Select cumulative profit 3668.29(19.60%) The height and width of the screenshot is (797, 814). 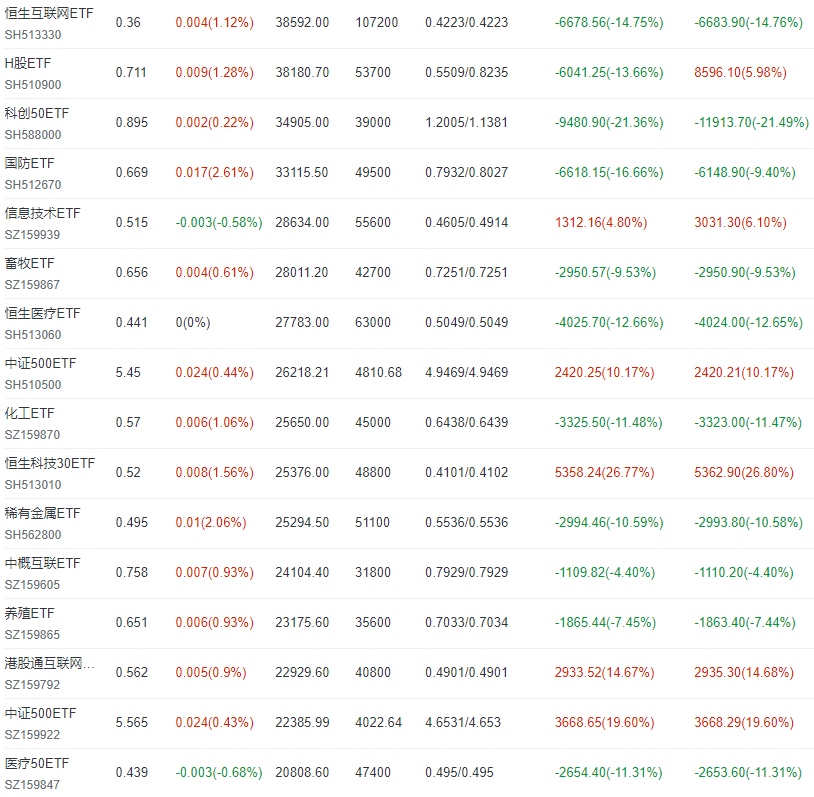[743, 723]
